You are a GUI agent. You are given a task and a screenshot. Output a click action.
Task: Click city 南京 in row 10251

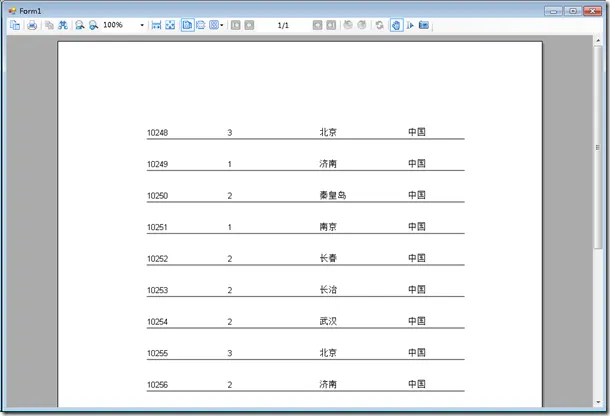pos(328,227)
